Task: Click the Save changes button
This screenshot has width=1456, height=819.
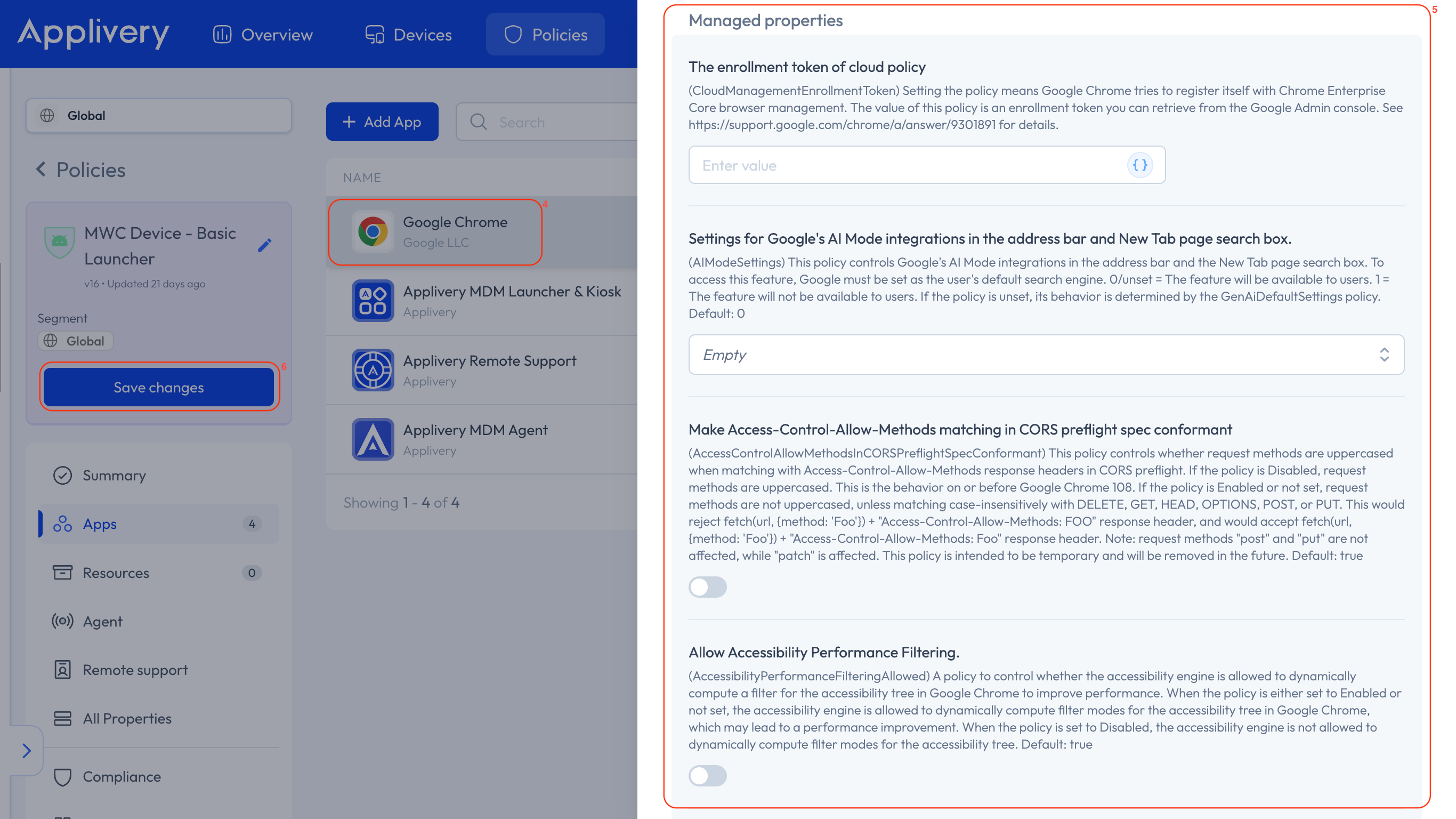Action: click(159, 387)
